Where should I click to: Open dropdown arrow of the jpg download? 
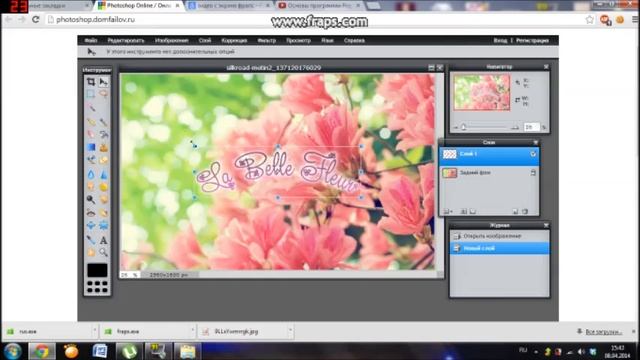290,331
